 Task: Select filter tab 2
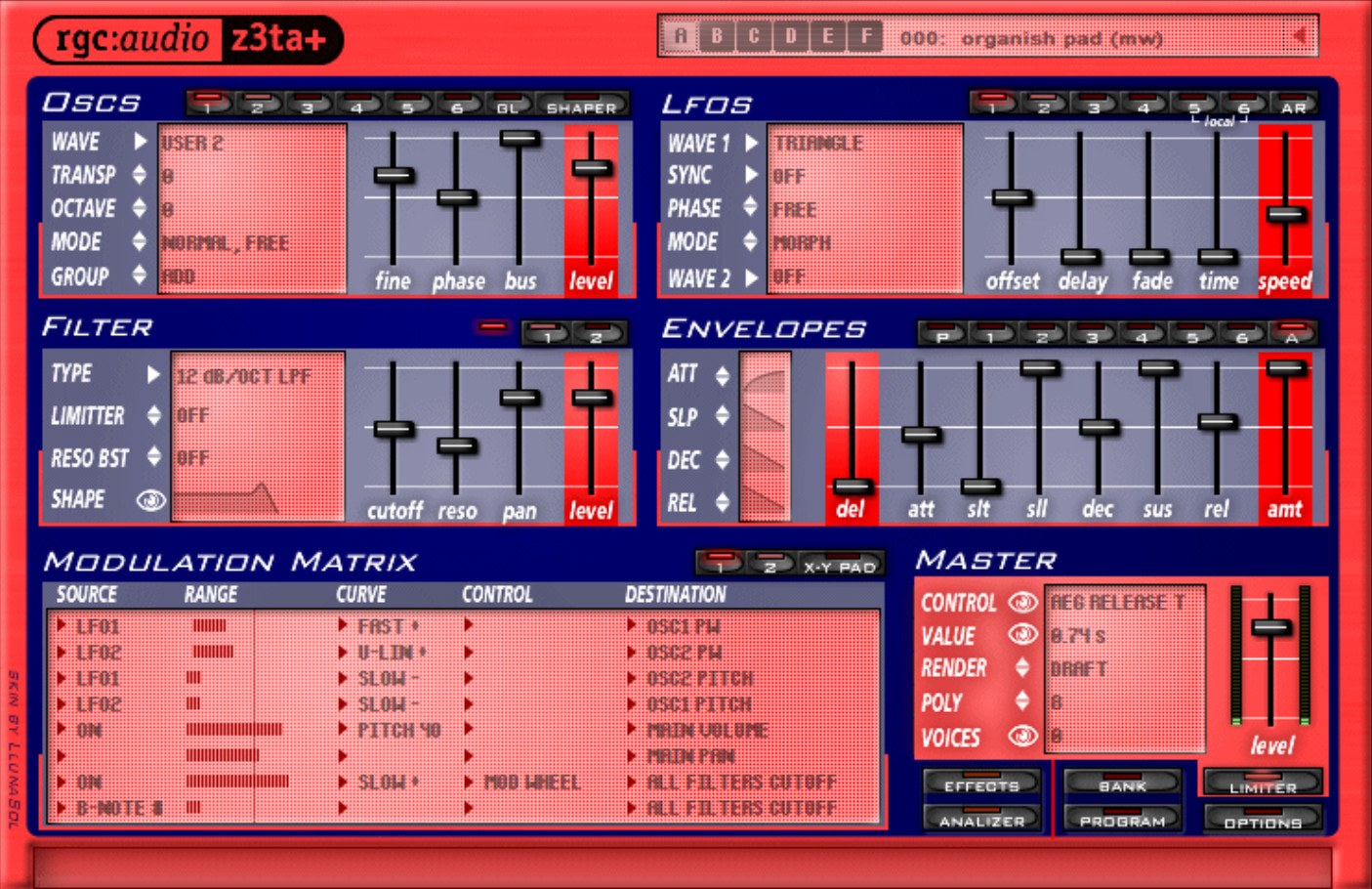click(x=598, y=333)
